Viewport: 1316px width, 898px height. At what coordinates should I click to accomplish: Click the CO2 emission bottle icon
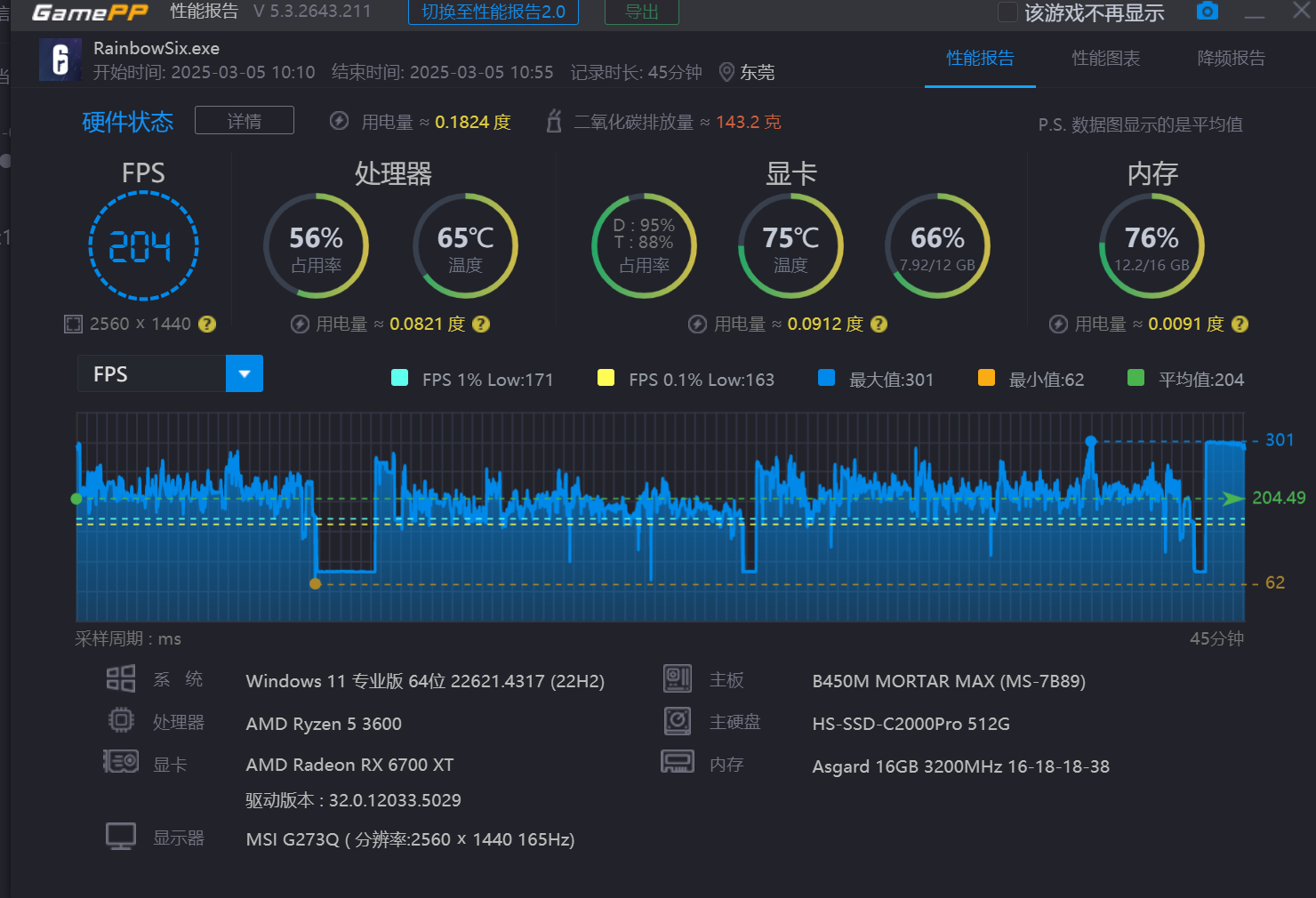tap(554, 121)
